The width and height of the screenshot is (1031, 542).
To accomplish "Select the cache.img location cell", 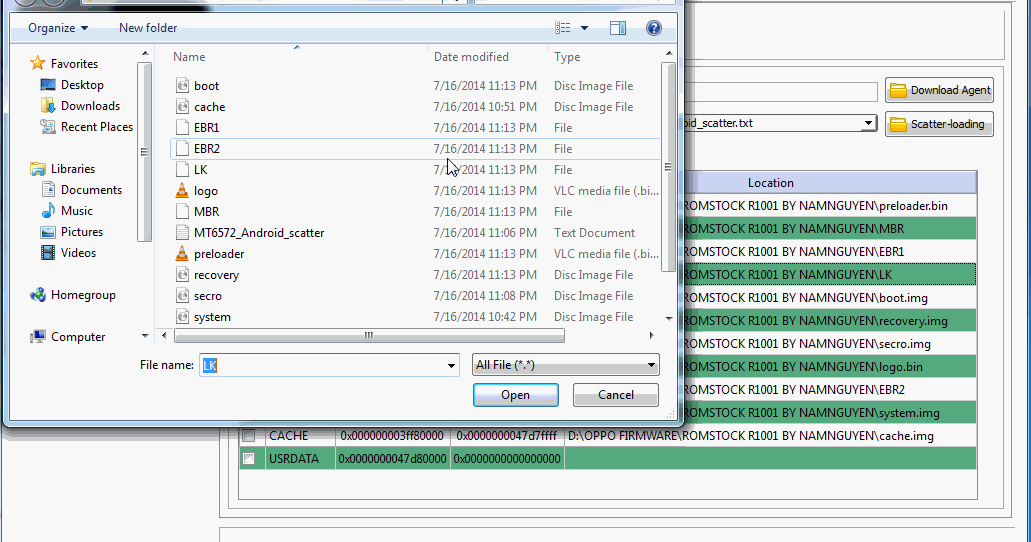I will (x=771, y=435).
